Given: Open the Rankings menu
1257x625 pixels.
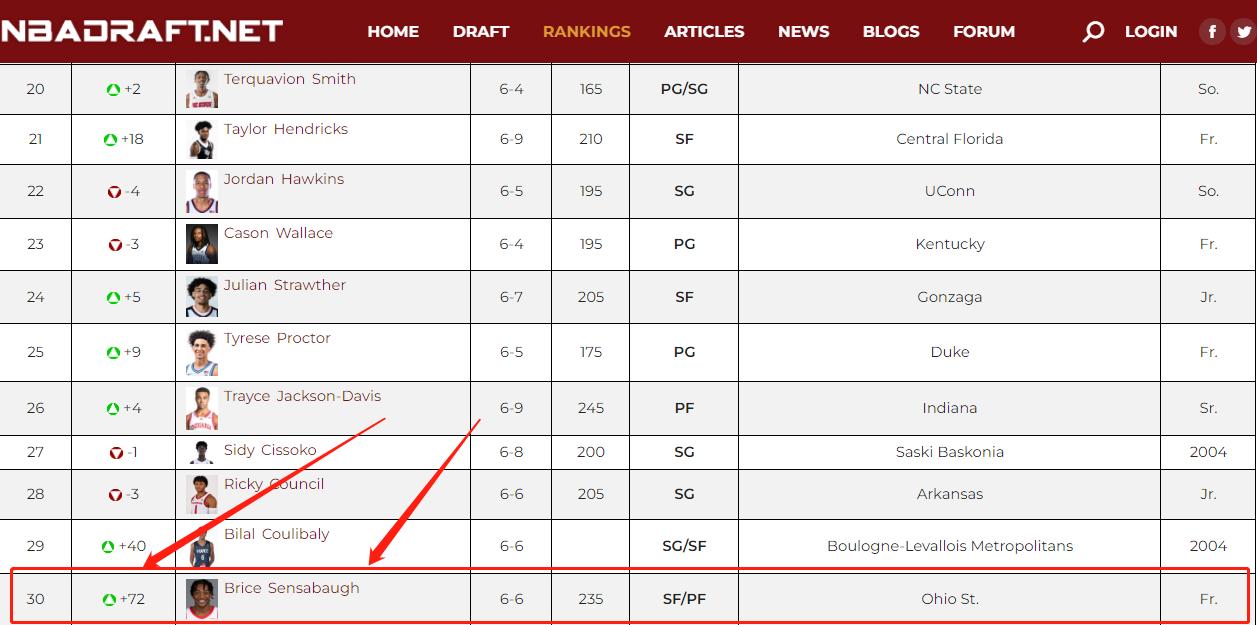Looking at the screenshot, I should tap(586, 32).
